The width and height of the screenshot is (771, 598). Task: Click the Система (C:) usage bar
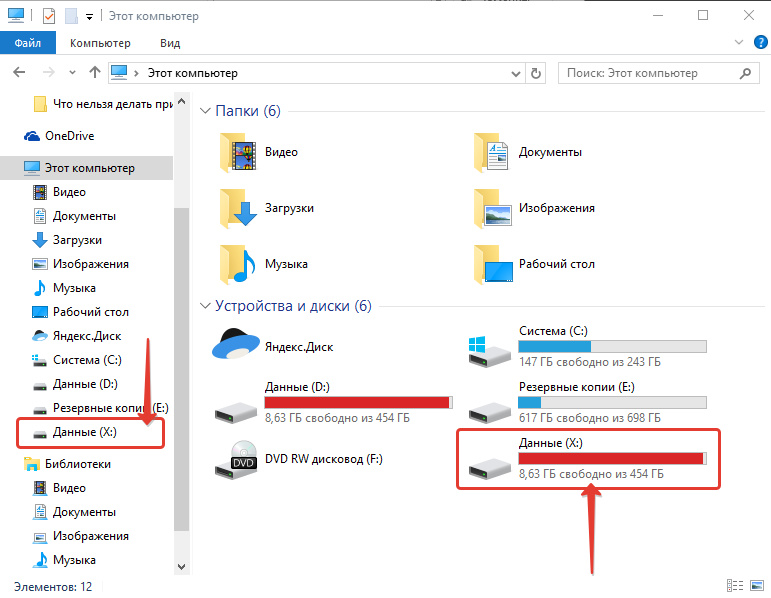coord(612,347)
